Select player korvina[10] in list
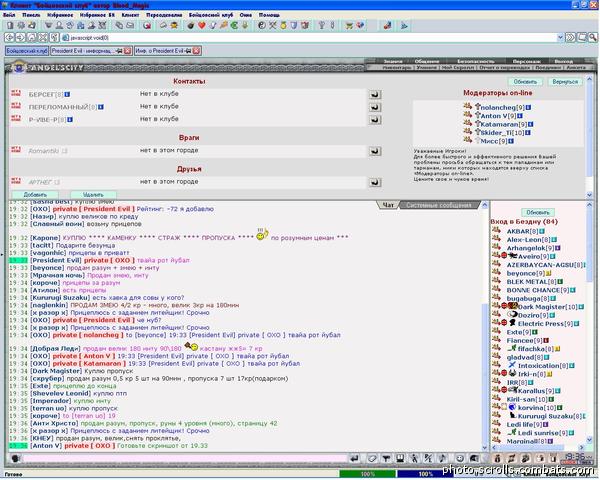The width and height of the screenshot is (600, 480). 537,408
